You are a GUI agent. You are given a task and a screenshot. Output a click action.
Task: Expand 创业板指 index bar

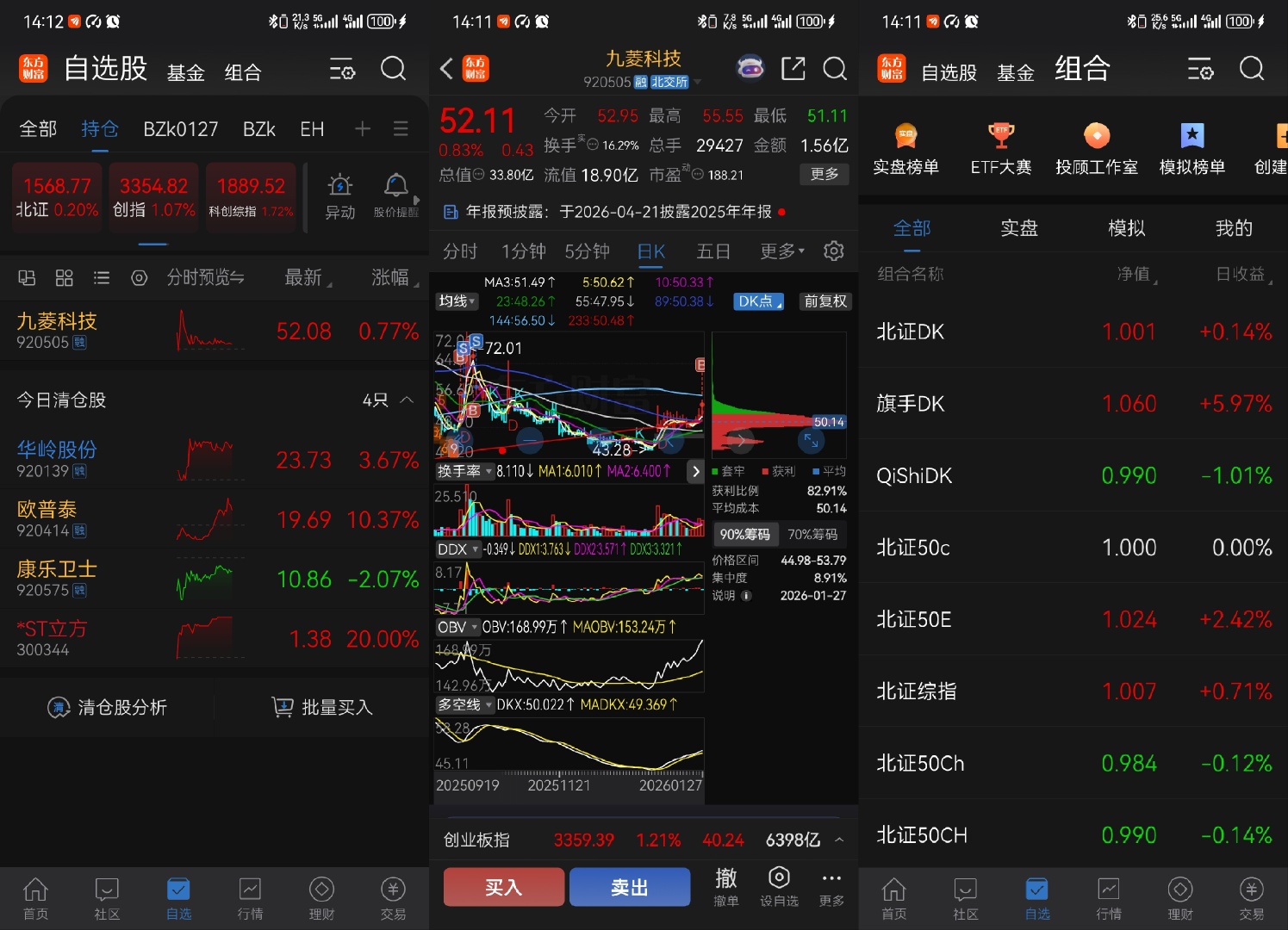839,840
